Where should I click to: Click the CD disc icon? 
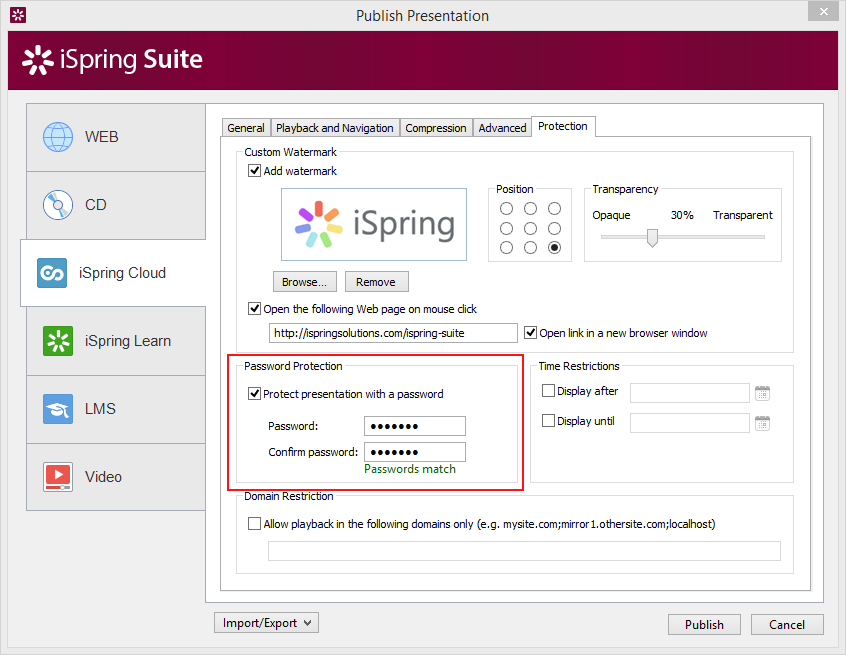58,205
